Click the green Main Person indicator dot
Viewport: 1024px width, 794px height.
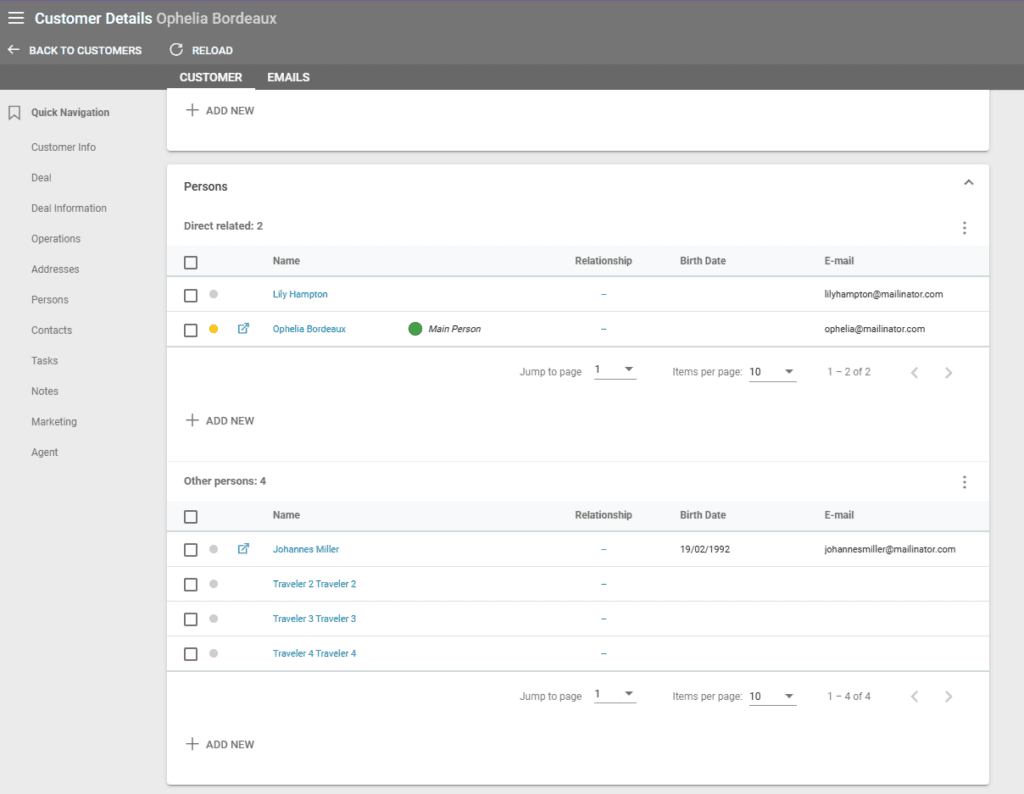pyautogui.click(x=415, y=329)
